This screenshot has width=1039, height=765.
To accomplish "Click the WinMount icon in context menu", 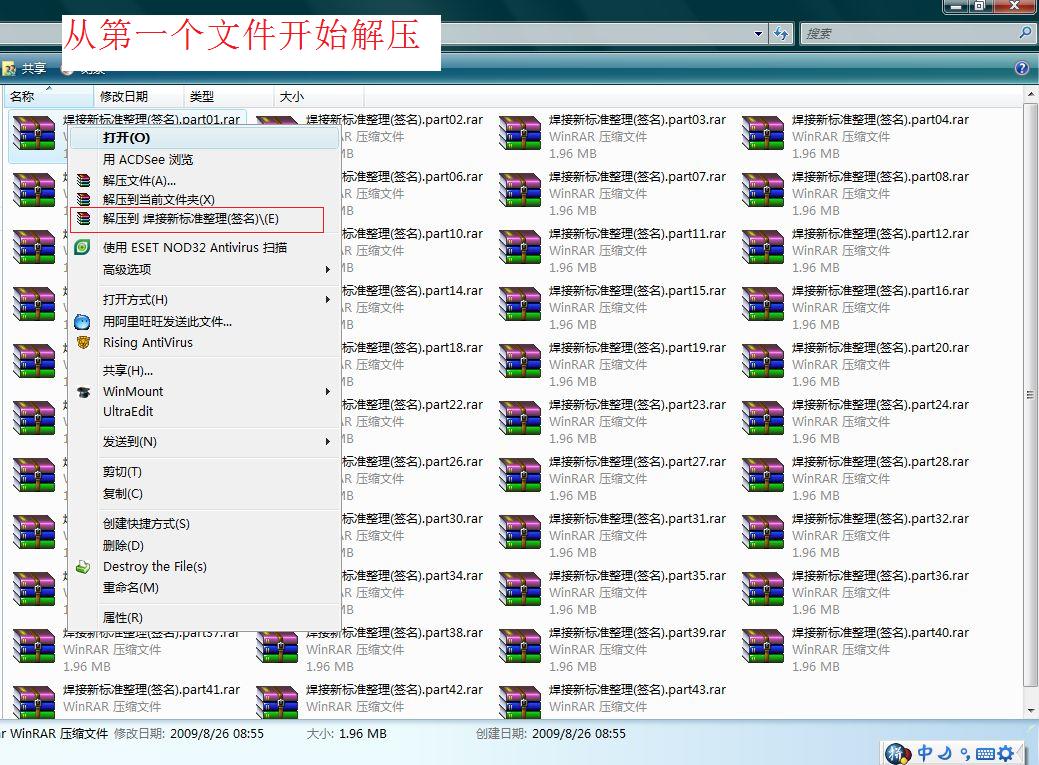I will [x=83, y=392].
